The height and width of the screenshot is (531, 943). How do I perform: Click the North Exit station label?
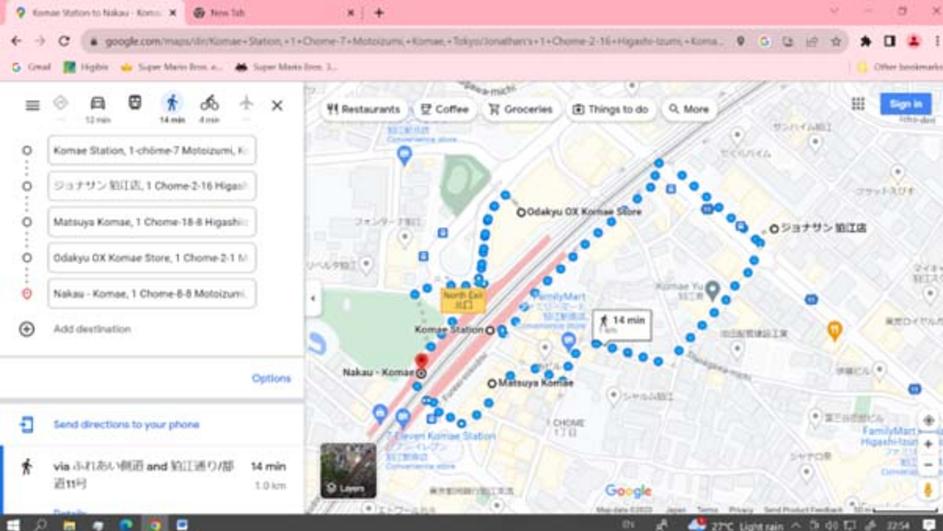462,300
